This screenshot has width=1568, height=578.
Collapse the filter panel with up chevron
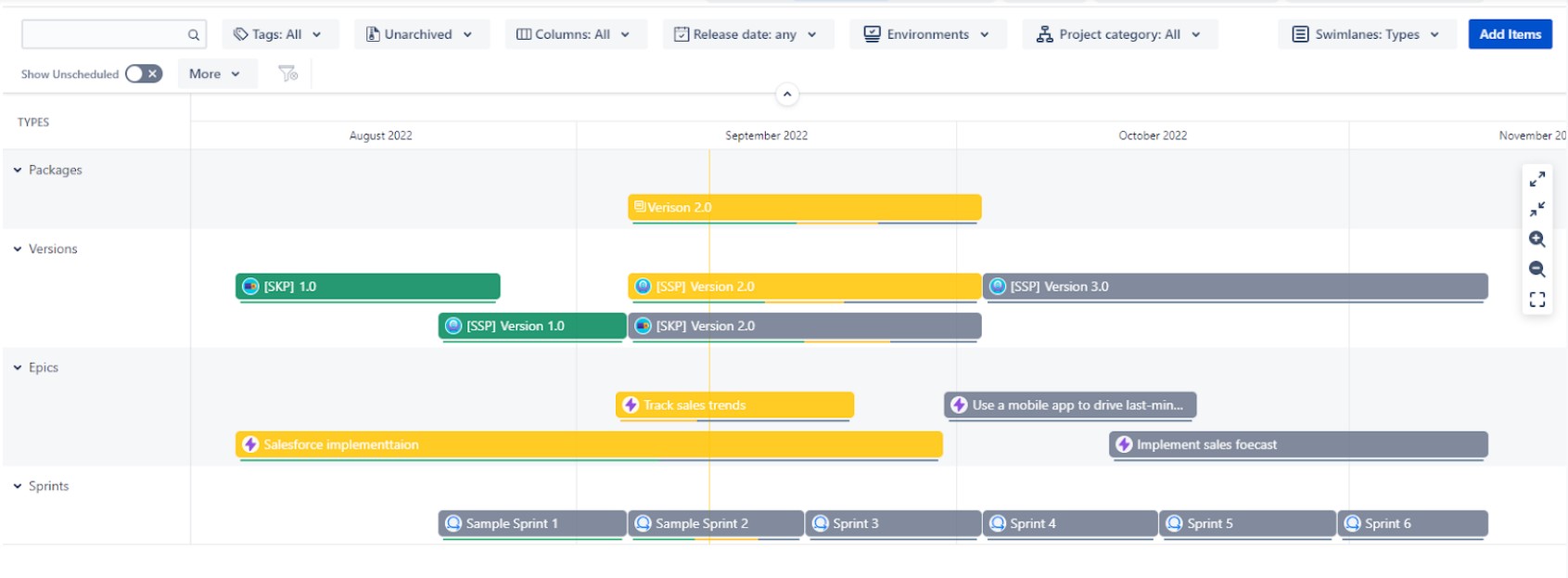click(x=786, y=94)
